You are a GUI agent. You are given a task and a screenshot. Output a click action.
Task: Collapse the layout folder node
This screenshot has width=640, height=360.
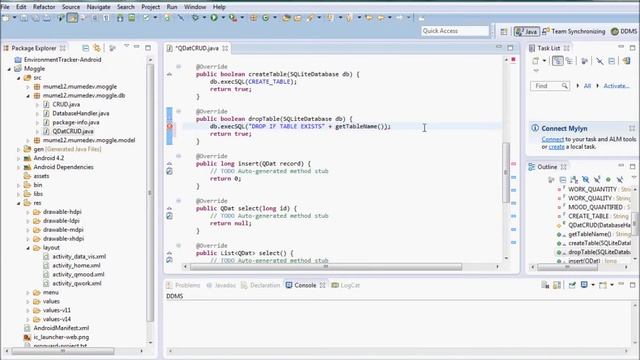[28, 248]
